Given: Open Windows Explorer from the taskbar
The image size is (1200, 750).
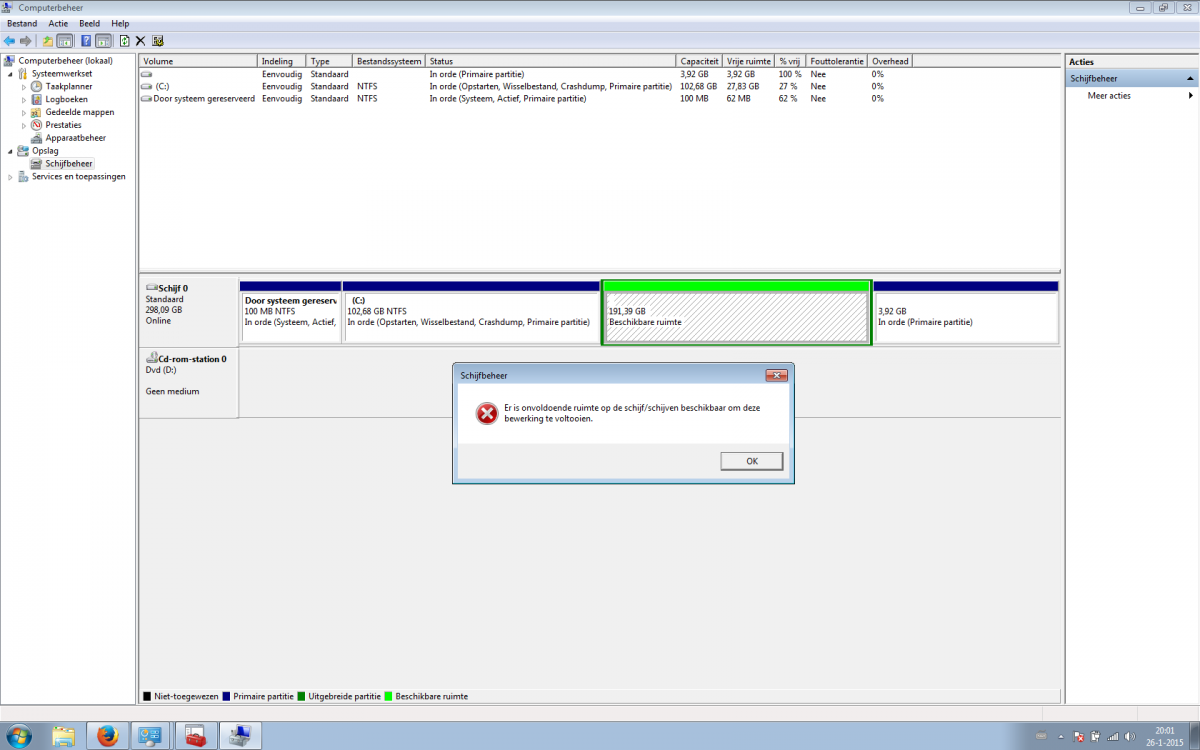Looking at the screenshot, I should pos(64,735).
